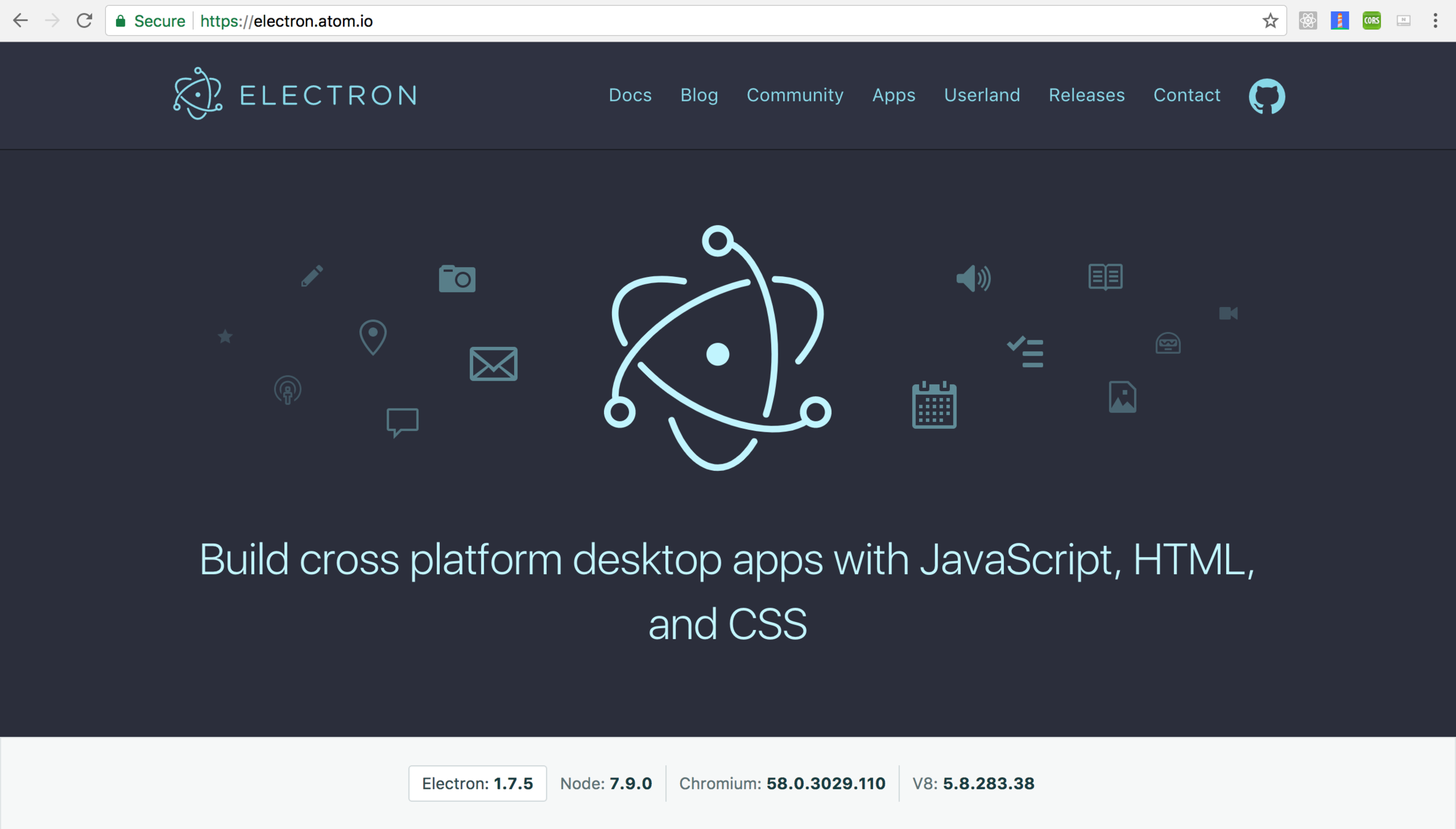
Task: Click the pencil icon in the hero graphic
Action: coord(312,275)
